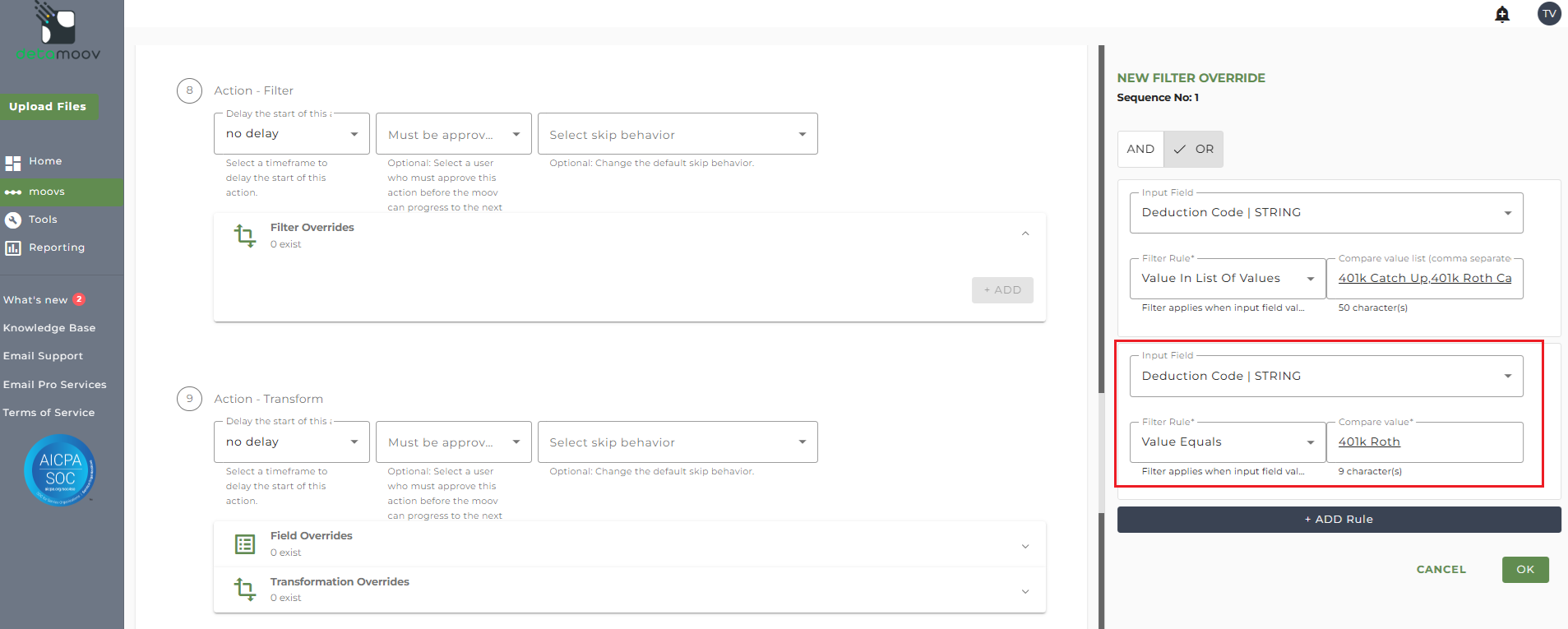Expand the Transformation Overrides section
The image size is (1568, 629).
click(1025, 591)
